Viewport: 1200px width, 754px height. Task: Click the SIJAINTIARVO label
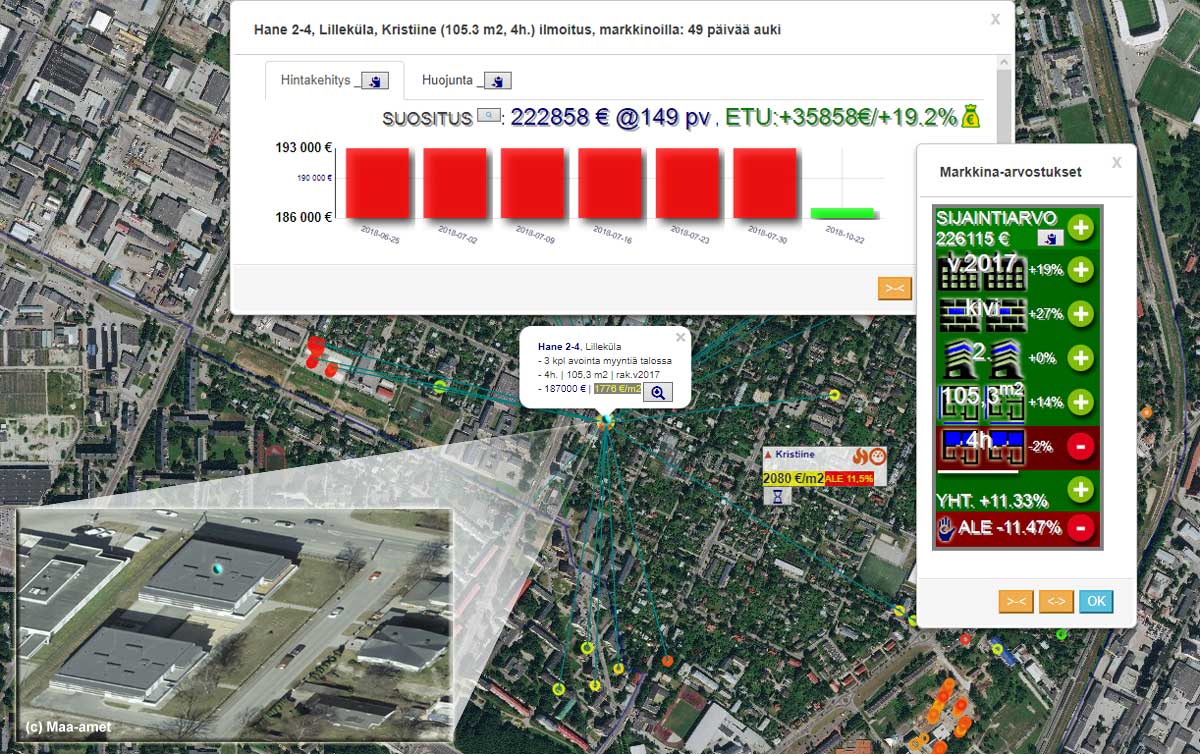click(x=995, y=217)
